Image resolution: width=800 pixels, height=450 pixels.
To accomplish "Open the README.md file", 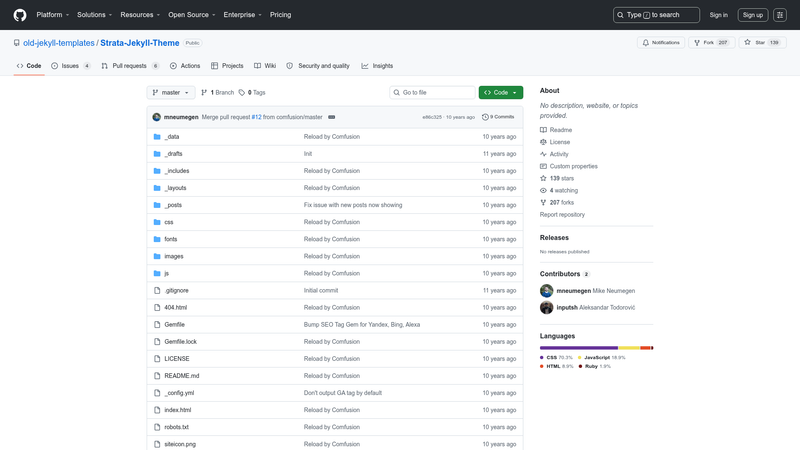I will click(182, 376).
